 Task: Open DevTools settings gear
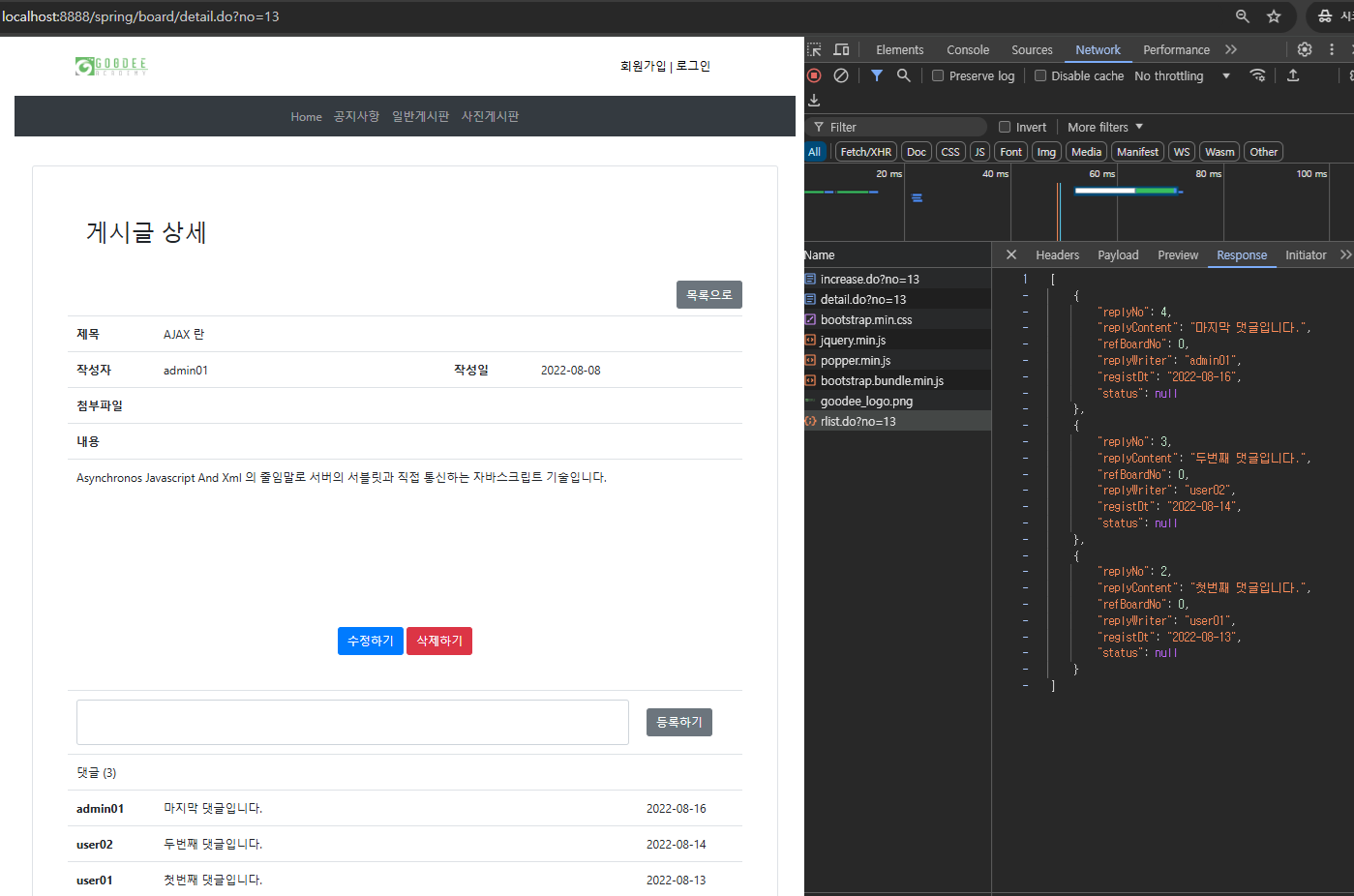1305,49
